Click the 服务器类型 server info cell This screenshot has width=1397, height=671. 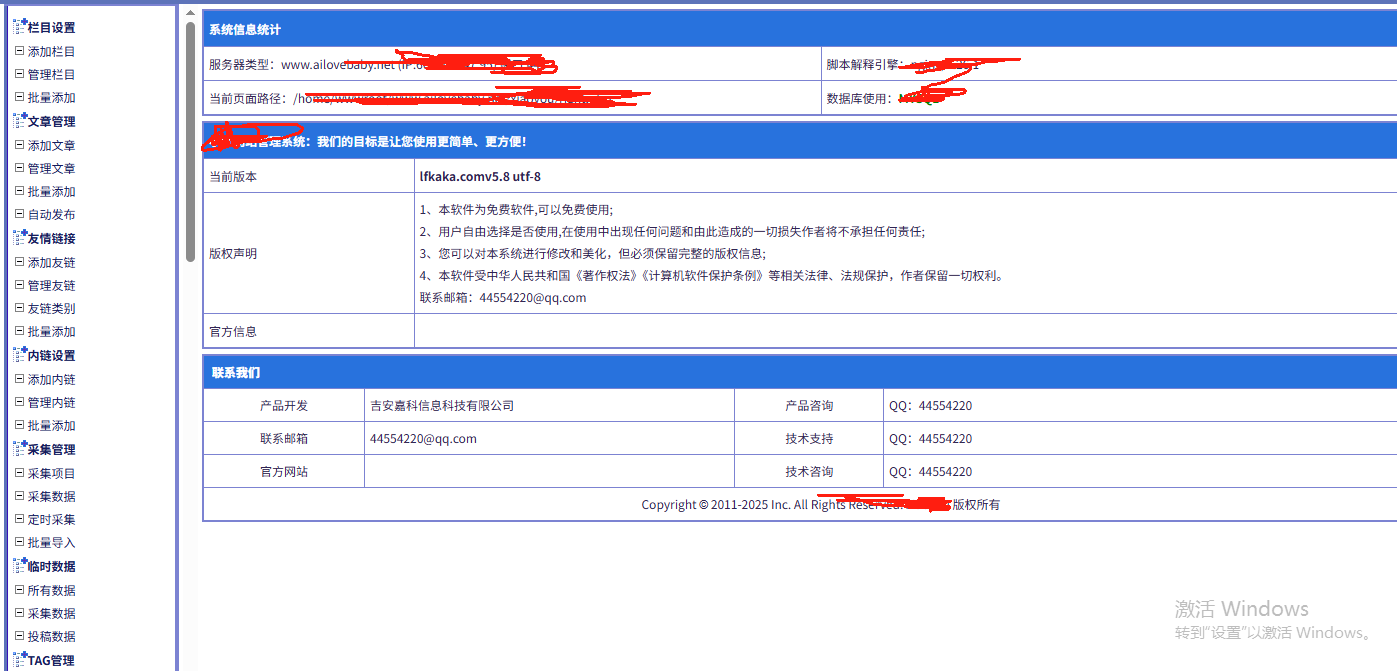(x=512, y=64)
